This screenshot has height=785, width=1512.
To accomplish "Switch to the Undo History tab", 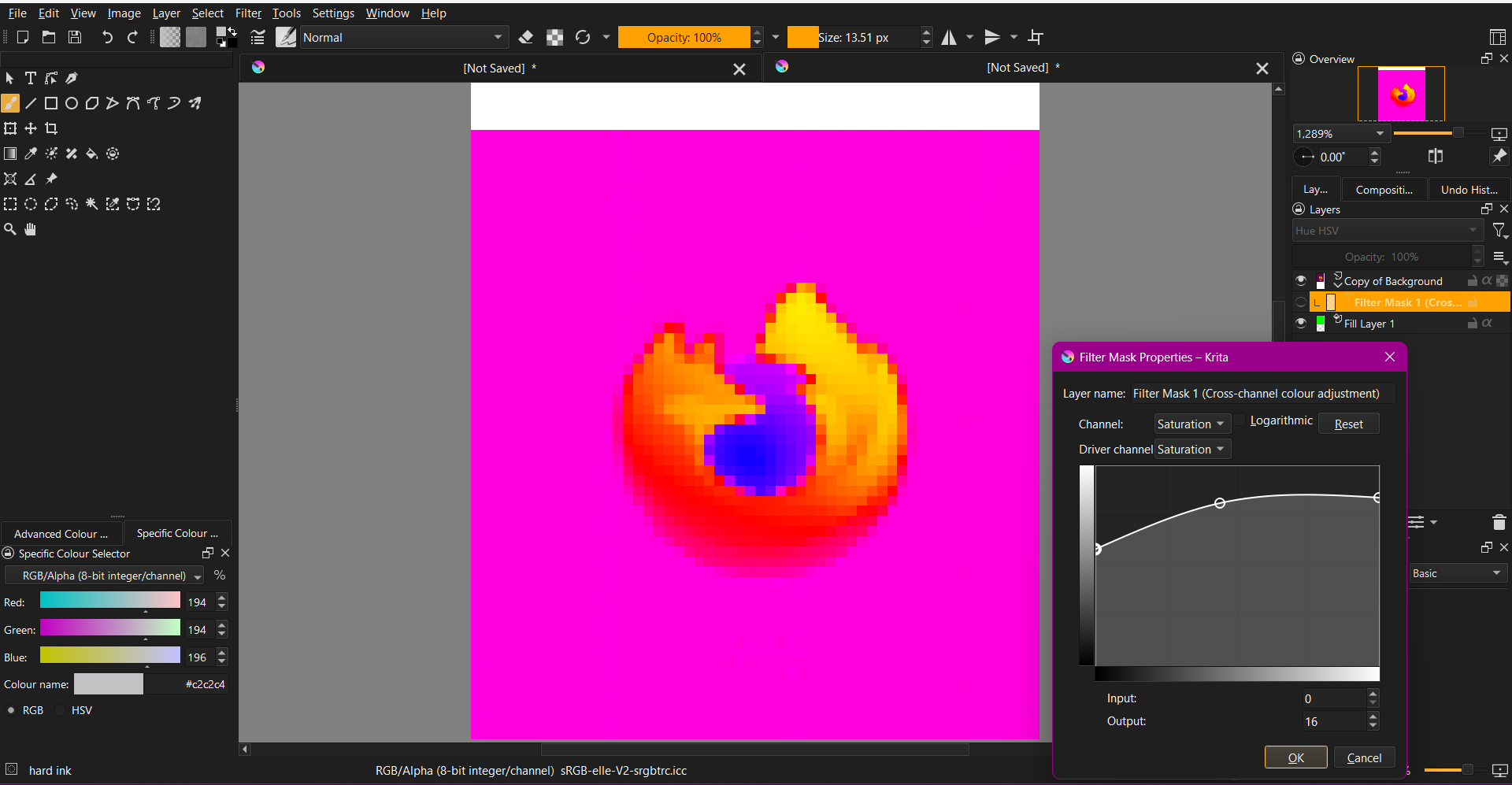I will [x=1469, y=190].
